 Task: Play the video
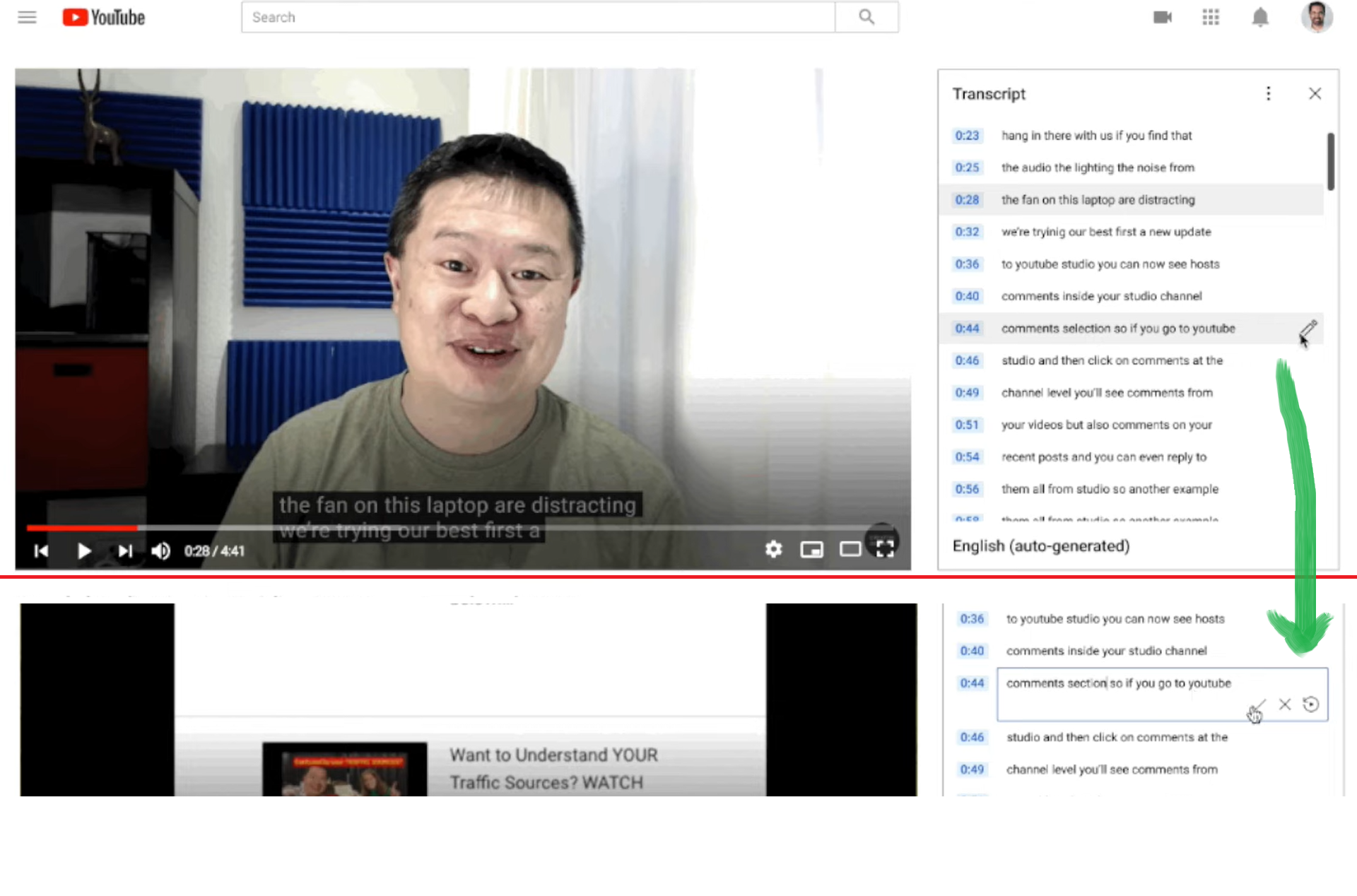[83, 550]
